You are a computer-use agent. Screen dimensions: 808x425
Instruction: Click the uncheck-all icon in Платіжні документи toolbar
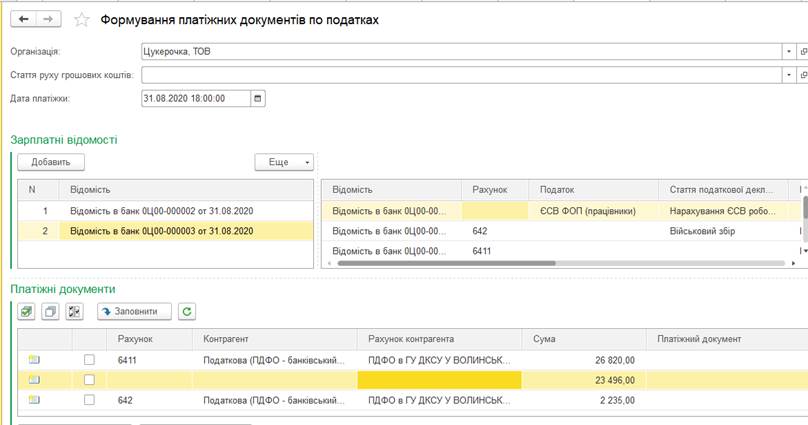coord(50,311)
